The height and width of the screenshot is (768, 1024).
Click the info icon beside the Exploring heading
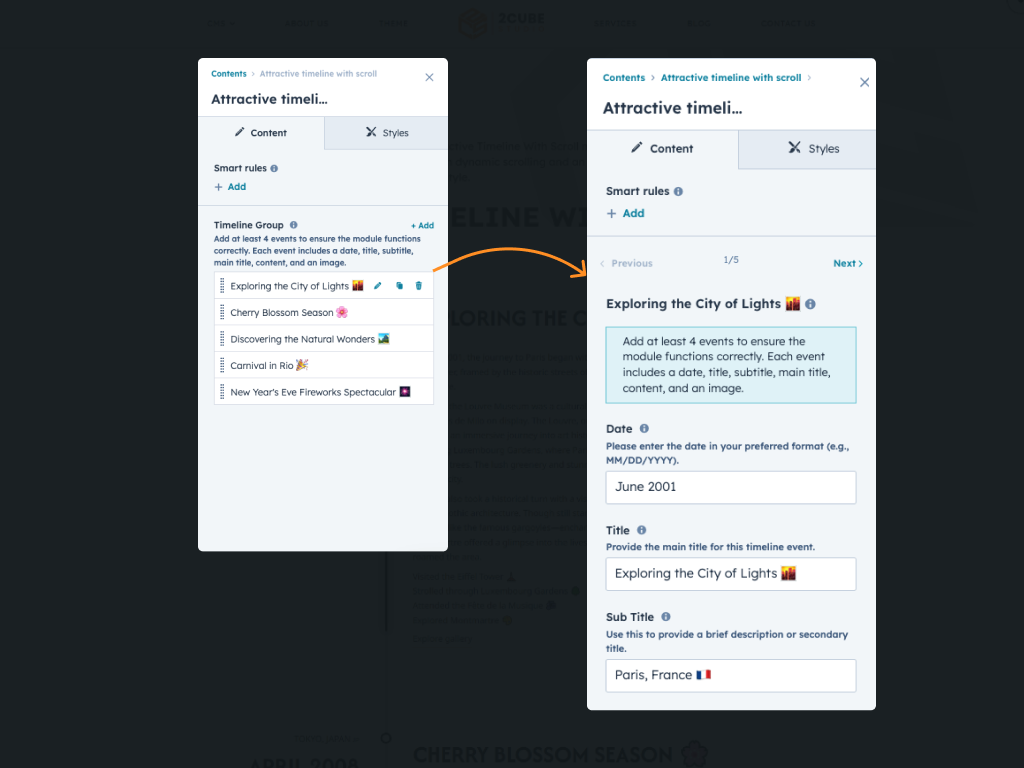[810, 304]
